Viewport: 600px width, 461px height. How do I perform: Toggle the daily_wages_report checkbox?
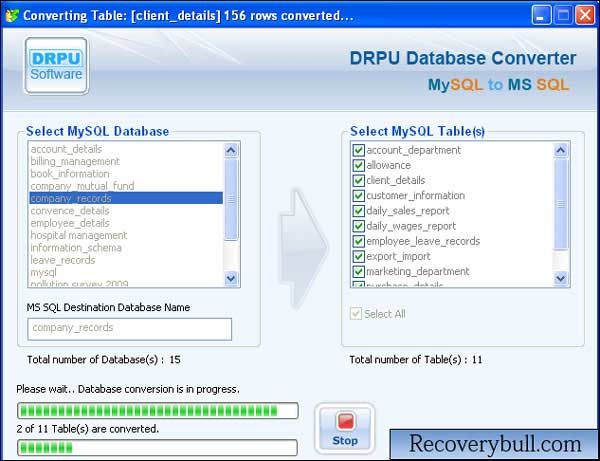coord(359,226)
